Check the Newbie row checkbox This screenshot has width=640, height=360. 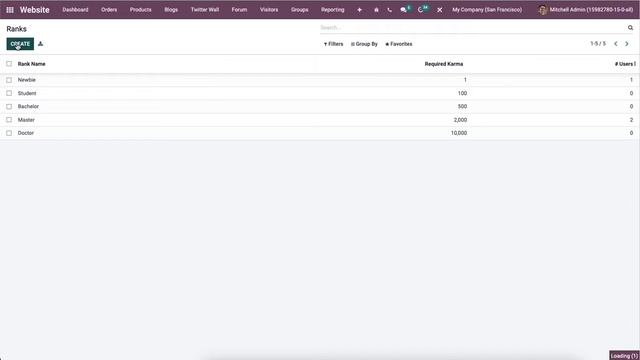click(9, 80)
